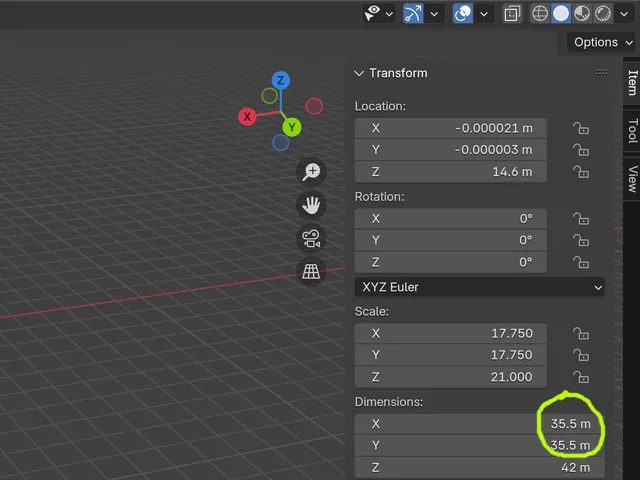Click the negative X axis gizmo circle
640x480 pixels.
click(x=314, y=106)
